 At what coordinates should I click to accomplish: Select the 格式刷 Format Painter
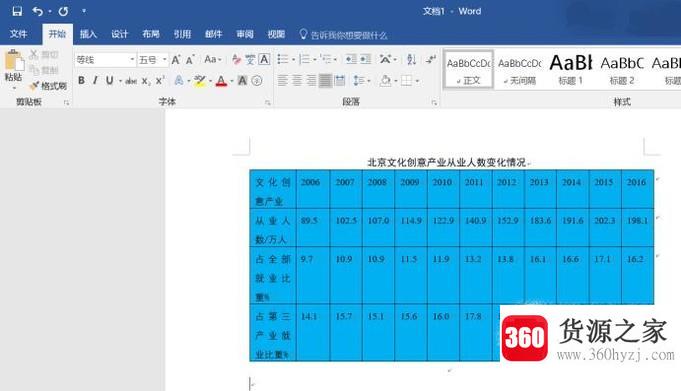[x=48, y=86]
